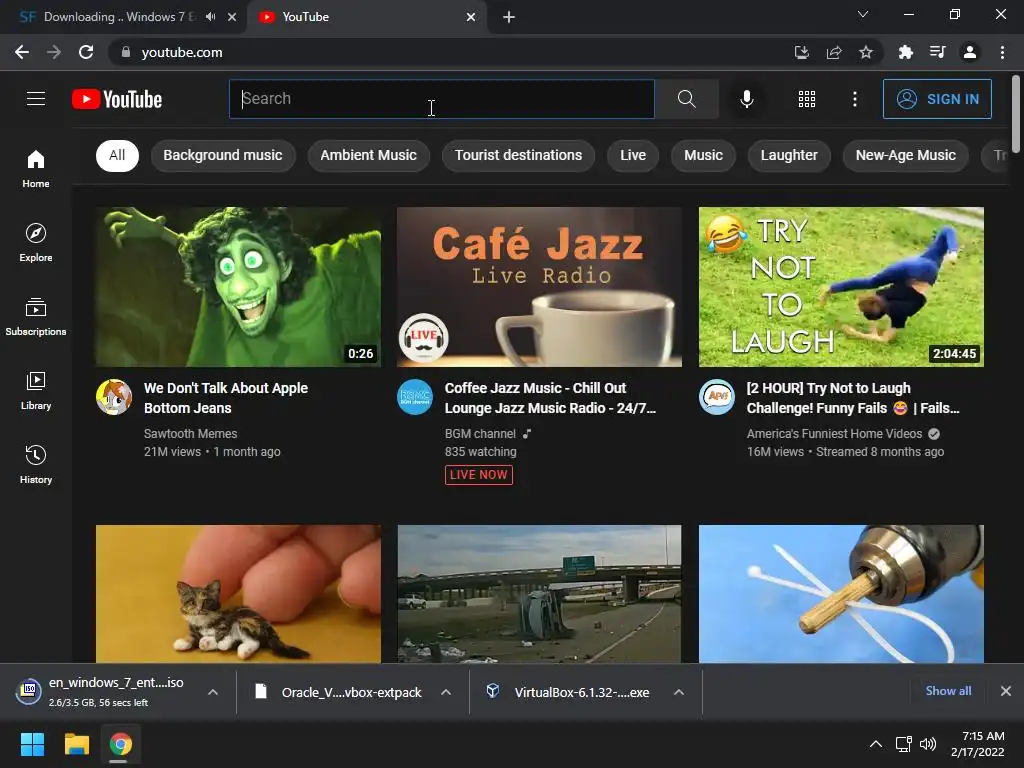Click the browser forward arrow

click(x=54, y=52)
